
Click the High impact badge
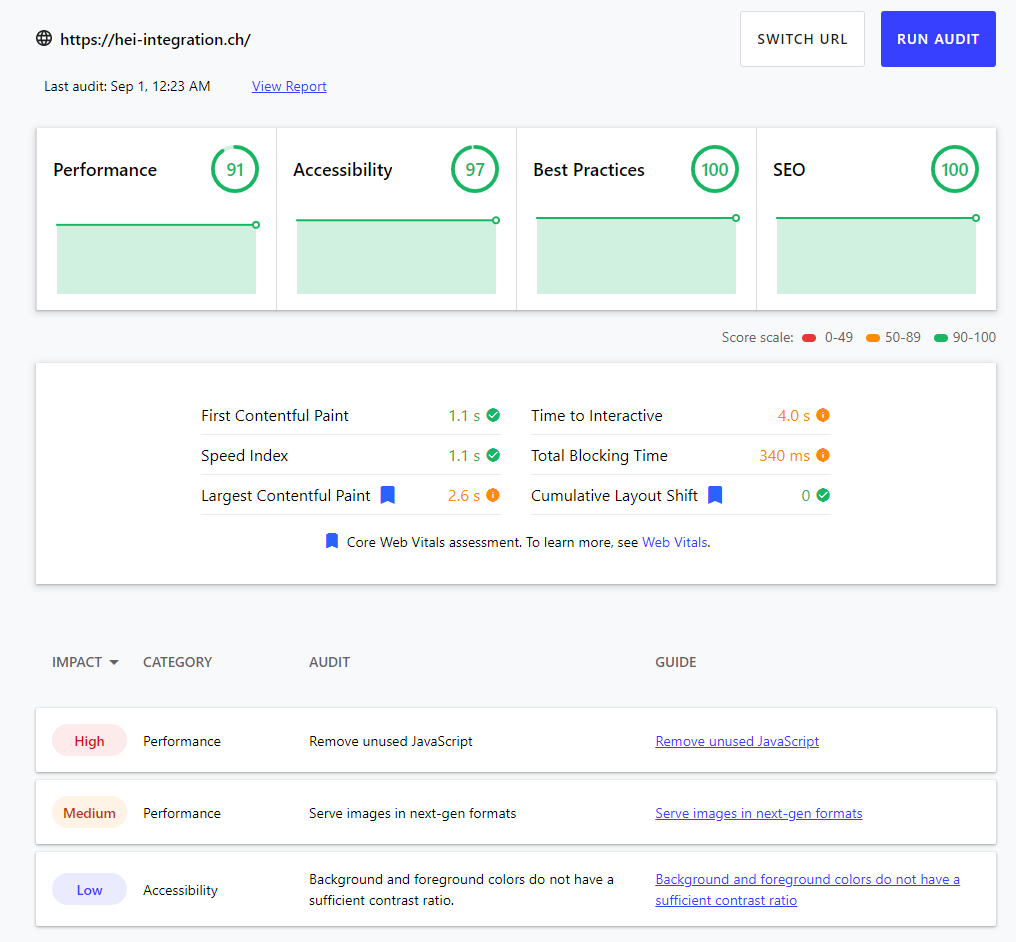point(89,742)
